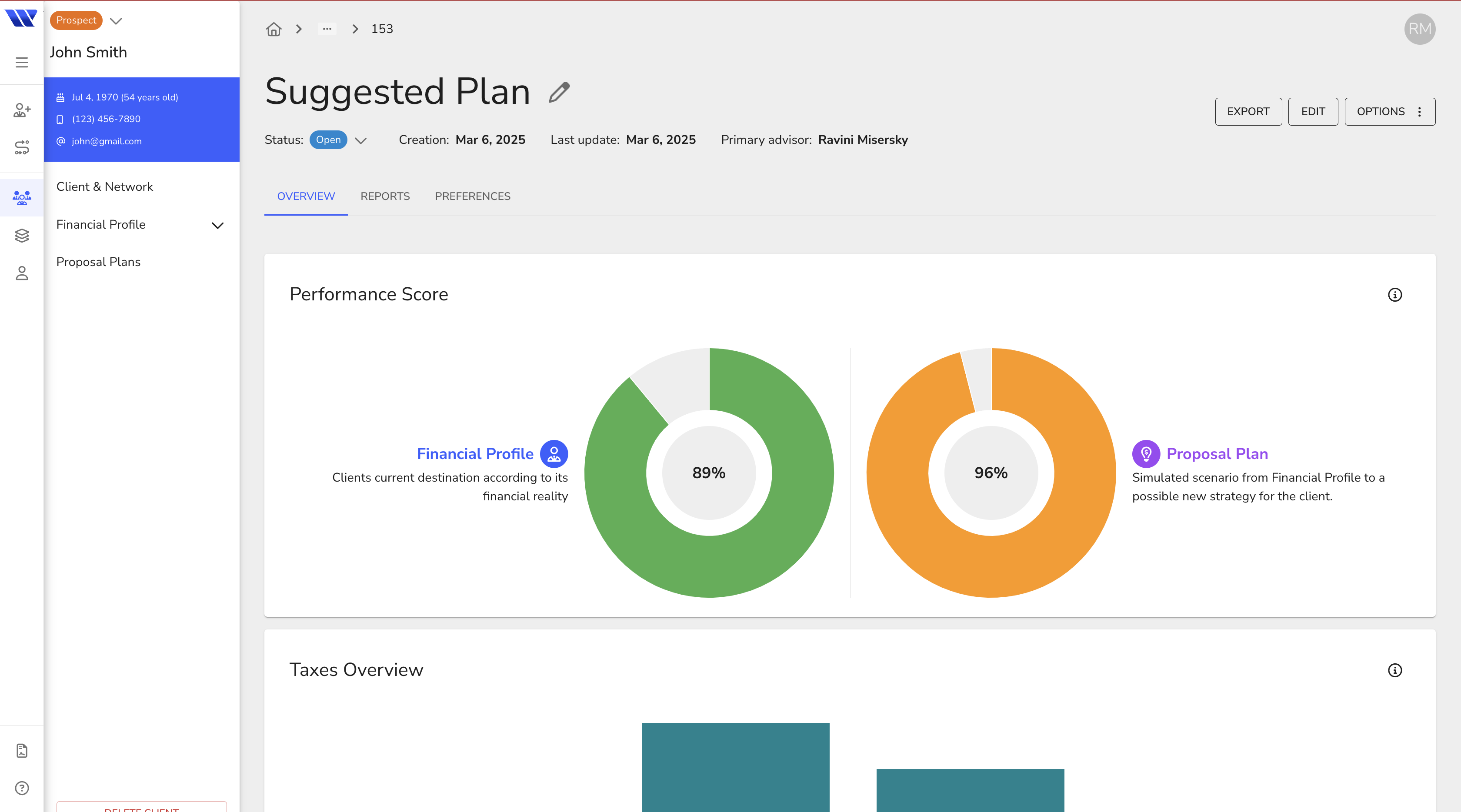
Task: Open the plan Status chevron dropdown
Action: 361,141
